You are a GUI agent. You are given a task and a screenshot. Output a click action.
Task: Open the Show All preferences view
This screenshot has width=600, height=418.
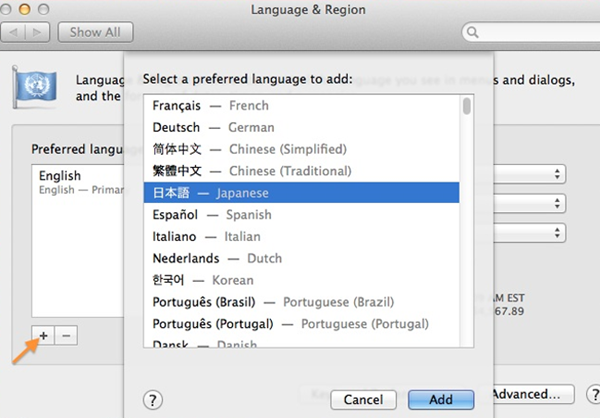pyautogui.click(x=93, y=33)
